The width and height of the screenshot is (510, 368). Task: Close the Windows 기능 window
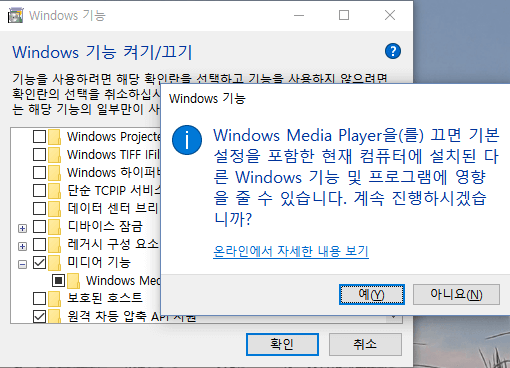pyautogui.click(x=390, y=15)
